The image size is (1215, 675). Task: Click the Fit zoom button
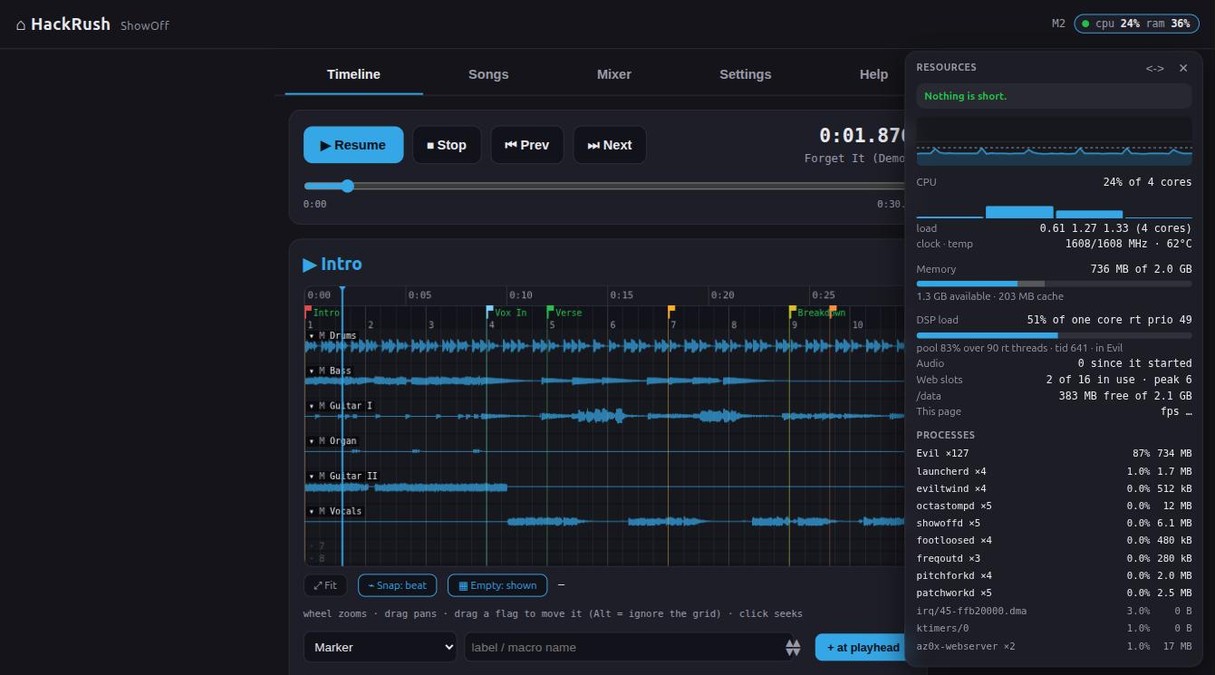tap(325, 585)
